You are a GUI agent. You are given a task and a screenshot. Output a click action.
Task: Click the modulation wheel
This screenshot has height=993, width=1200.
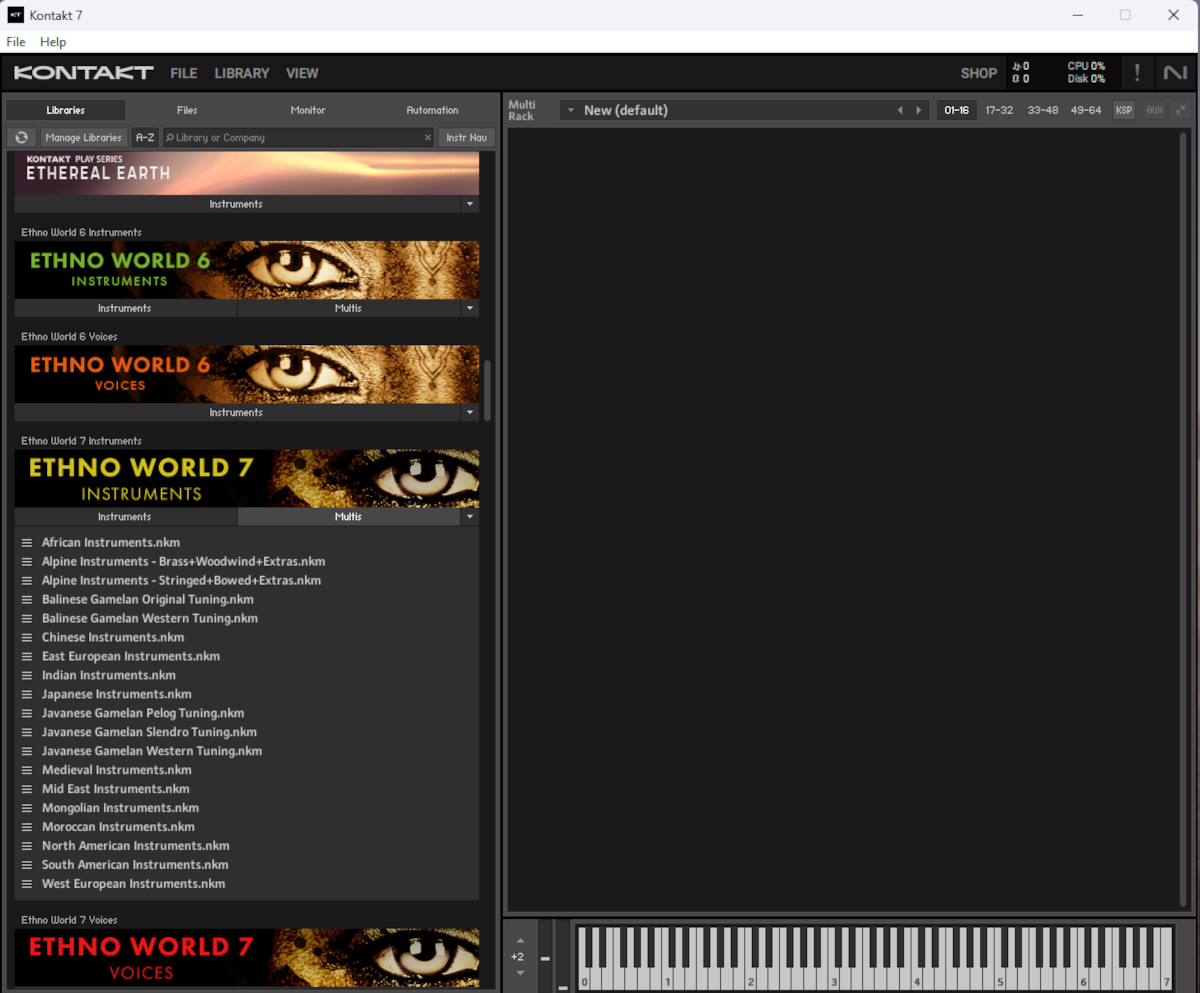[x=563, y=957]
